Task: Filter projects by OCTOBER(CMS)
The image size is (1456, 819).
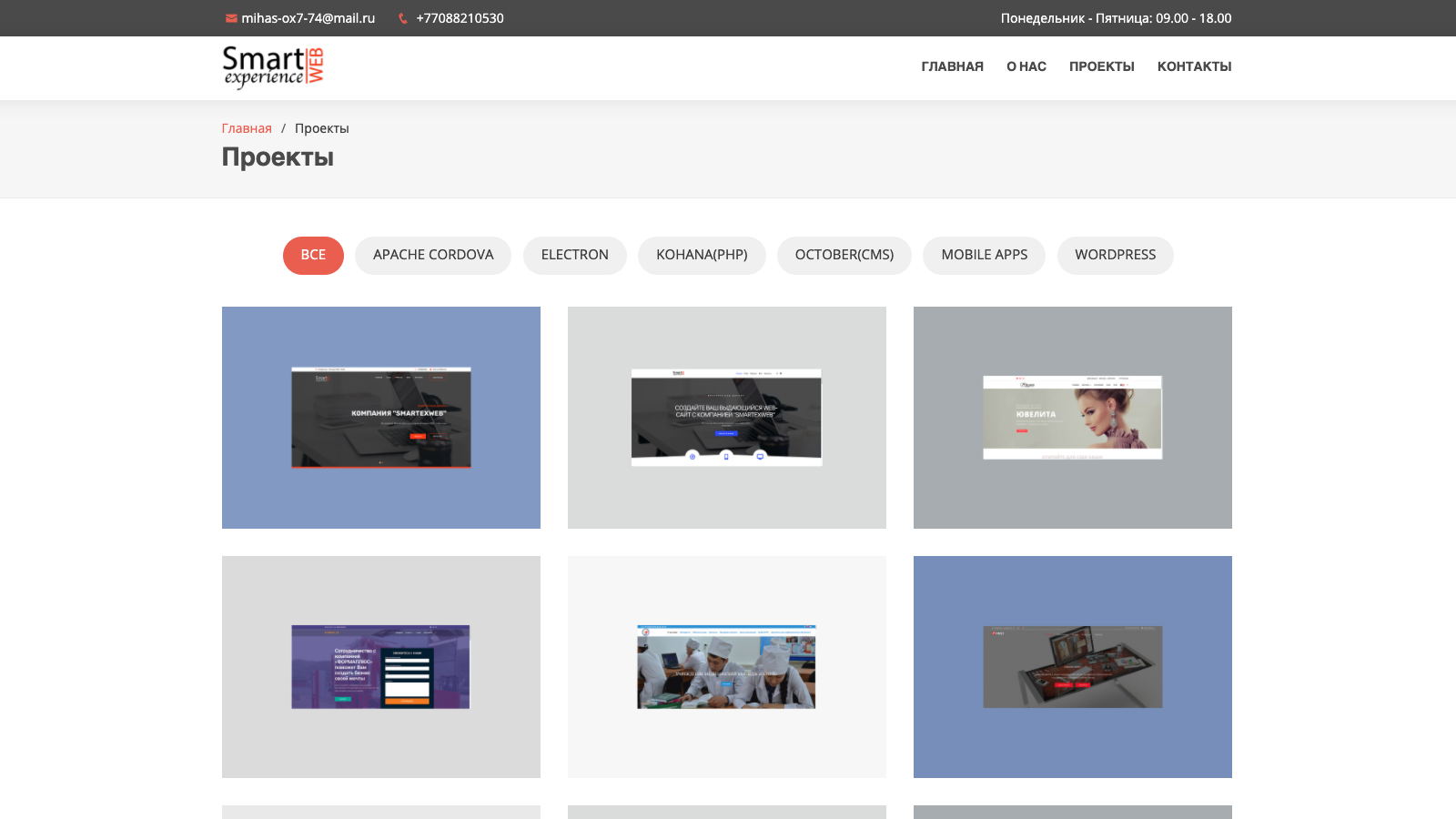Action: (x=844, y=255)
